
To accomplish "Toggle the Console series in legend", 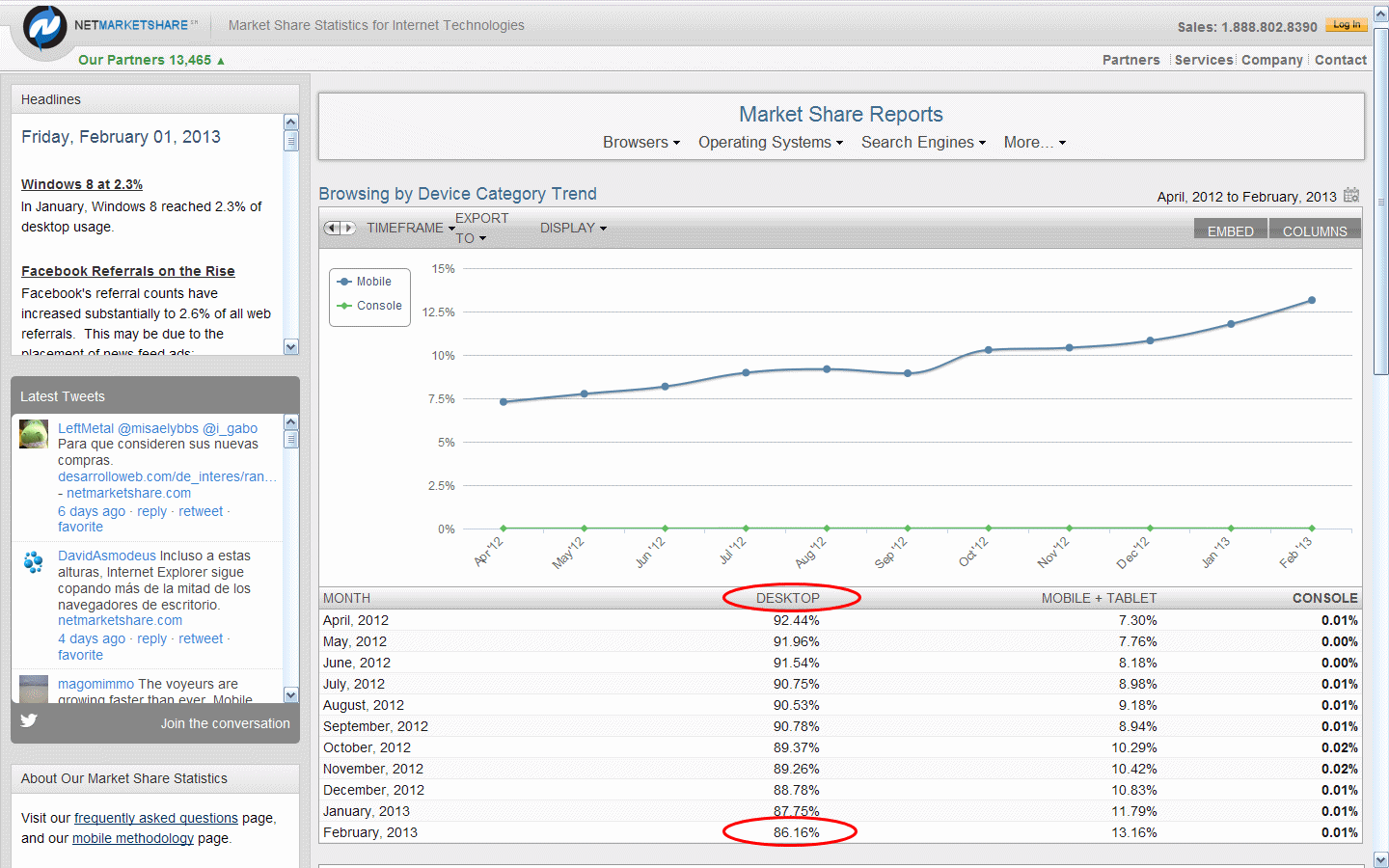I will point(378,306).
